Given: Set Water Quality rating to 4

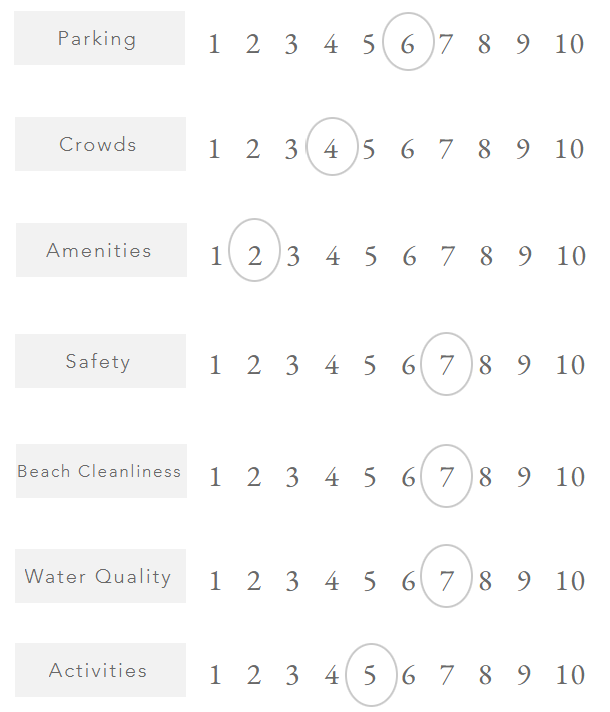Looking at the screenshot, I should click(331, 581).
